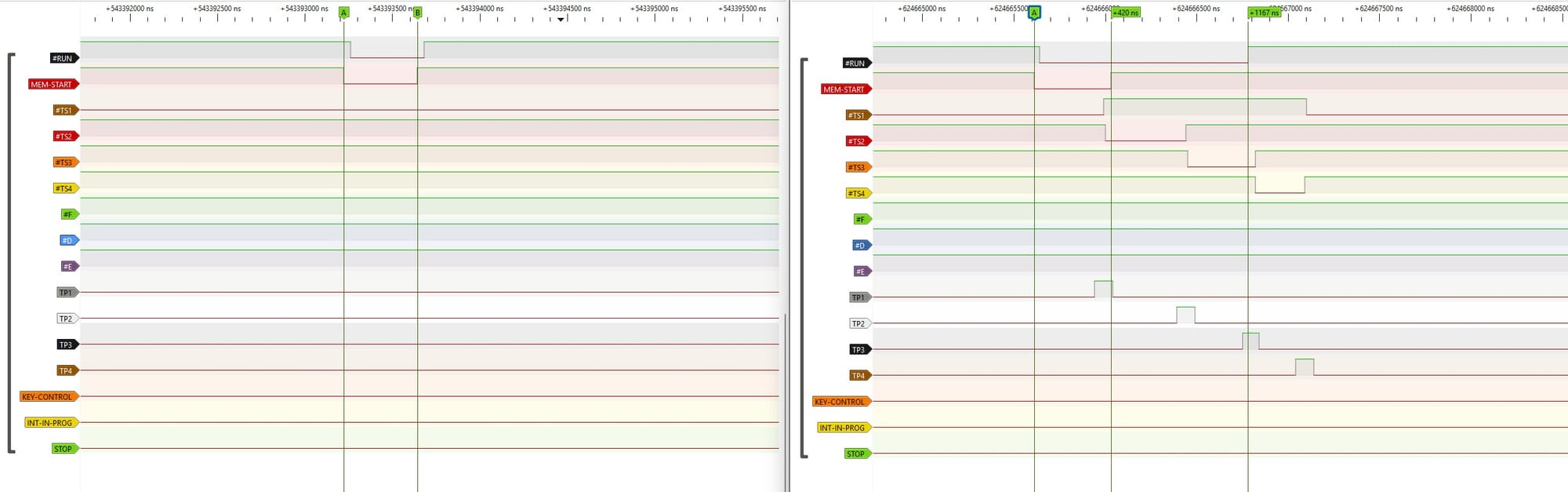The width and height of the screenshot is (1568, 492).
Task: Click the +543392500 ns ruler label
Action: [x=217, y=9]
